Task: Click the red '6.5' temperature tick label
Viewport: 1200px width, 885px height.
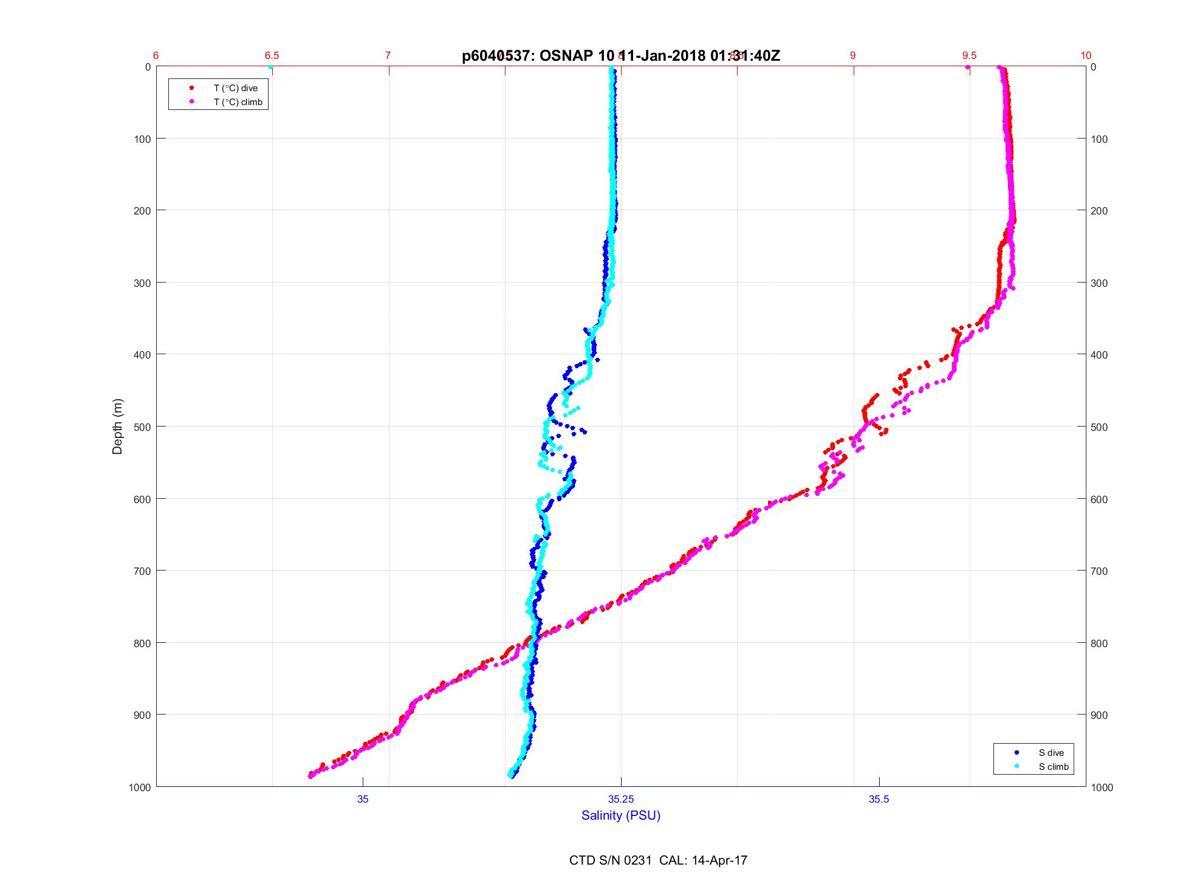Action: [x=272, y=56]
